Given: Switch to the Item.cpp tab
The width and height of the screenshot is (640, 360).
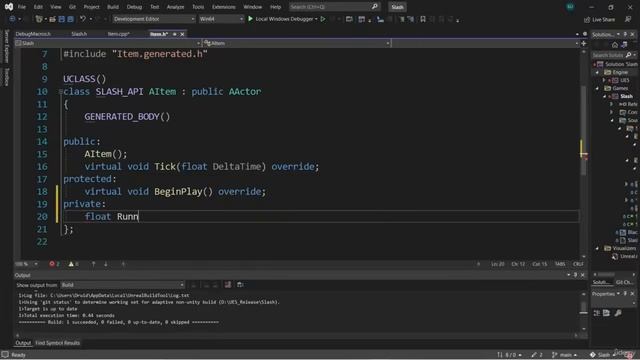Looking at the screenshot, I should (118, 34).
